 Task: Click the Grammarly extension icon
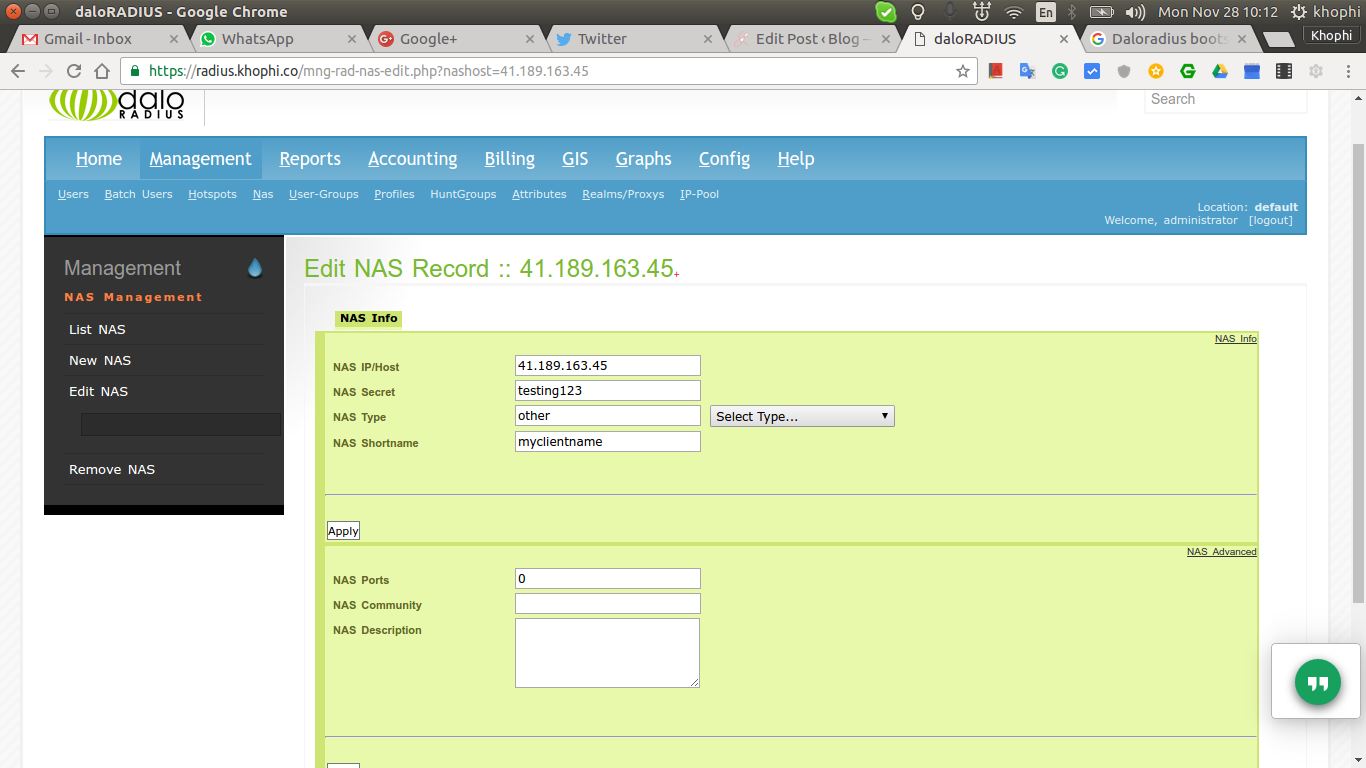click(x=1060, y=71)
